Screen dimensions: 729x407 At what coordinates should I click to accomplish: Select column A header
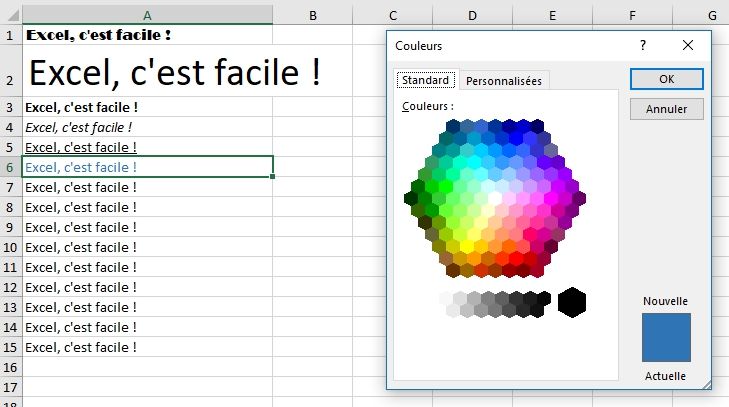pyautogui.click(x=147, y=15)
